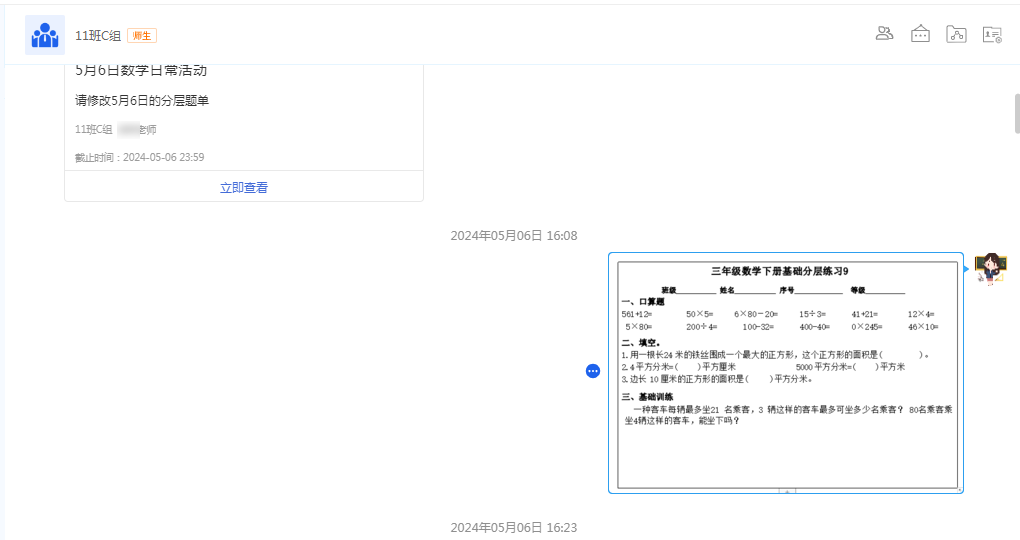Open the group members icon in header

884,34
